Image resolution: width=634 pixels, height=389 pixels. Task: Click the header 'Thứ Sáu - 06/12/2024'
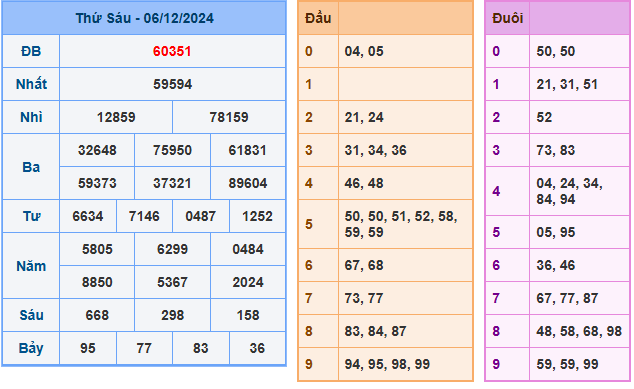pyautogui.click(x=144, y=18)
